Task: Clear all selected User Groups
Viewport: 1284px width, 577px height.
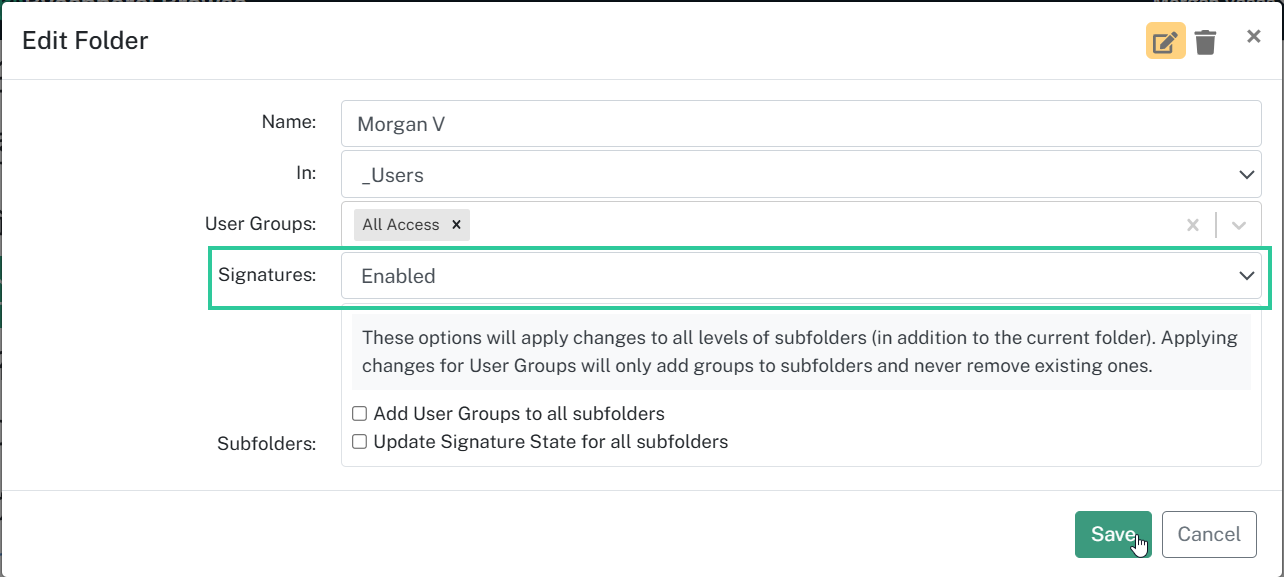Action: 1192,225
